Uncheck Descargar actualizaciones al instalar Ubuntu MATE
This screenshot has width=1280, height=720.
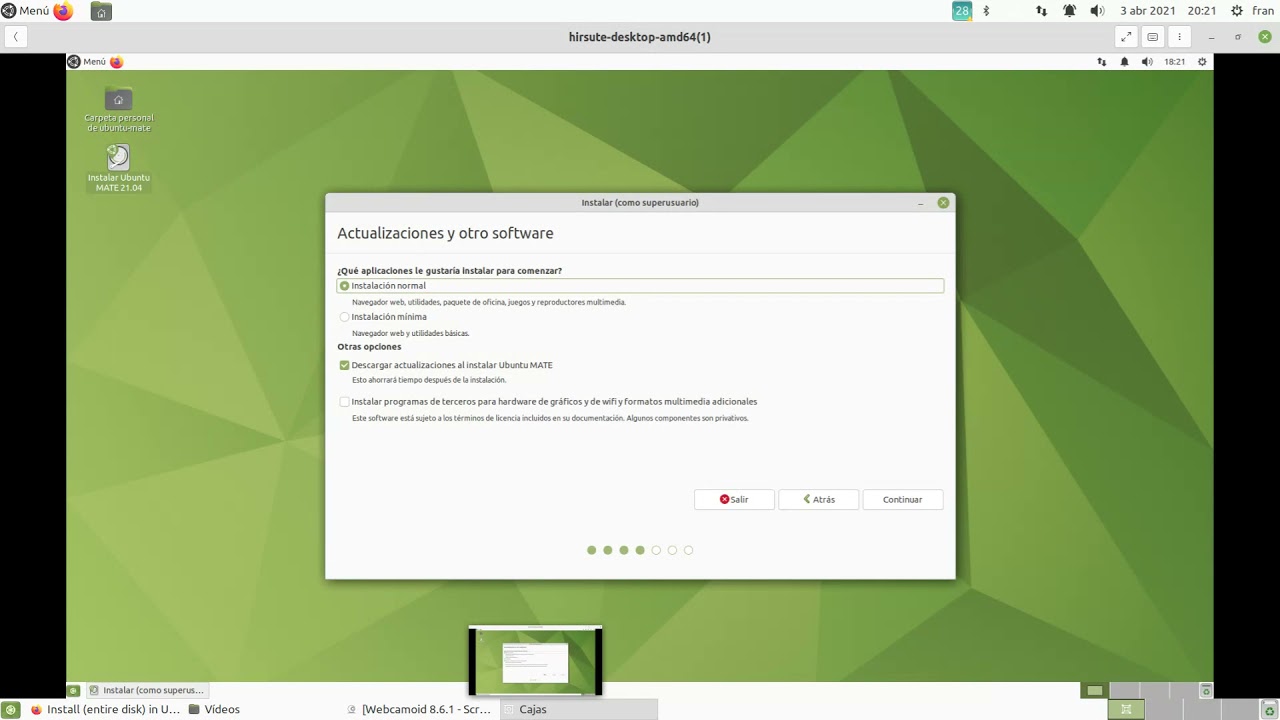344,365
